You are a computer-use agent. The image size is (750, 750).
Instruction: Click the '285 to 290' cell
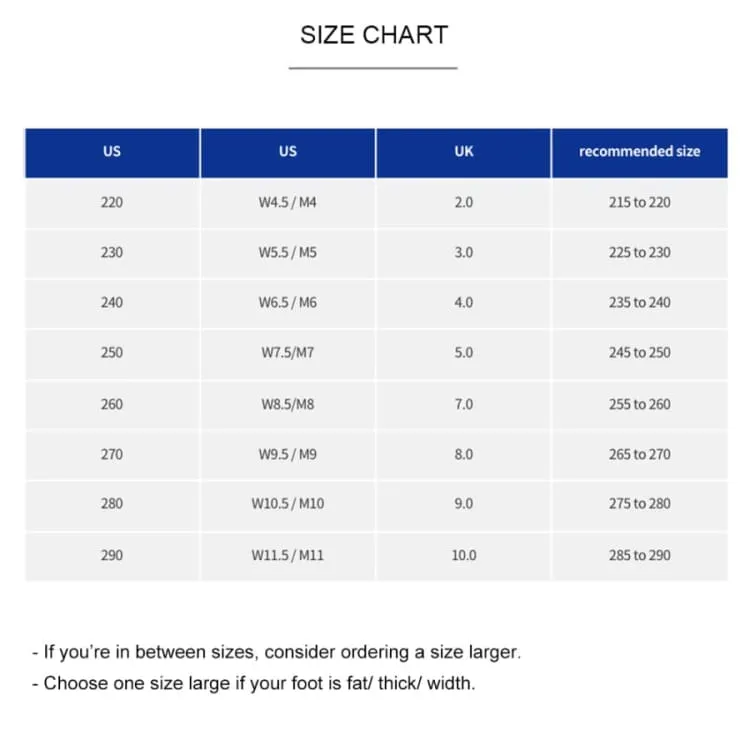point(640,556)
